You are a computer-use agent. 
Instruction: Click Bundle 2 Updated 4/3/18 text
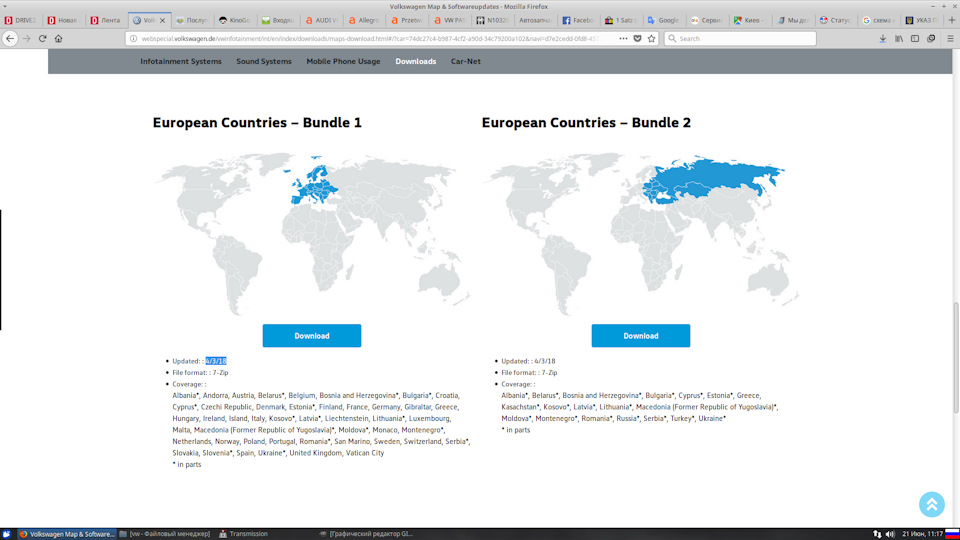pos(528,361)
